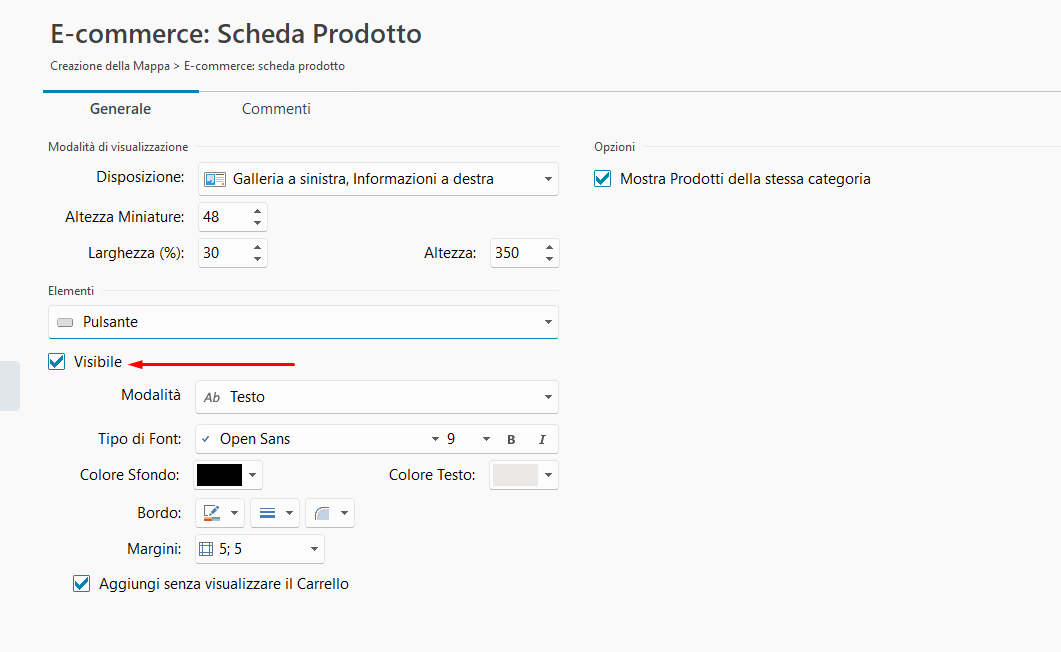Toggle bold for the button font
The width and height of the screenshot is (1061, 652).
511,439
